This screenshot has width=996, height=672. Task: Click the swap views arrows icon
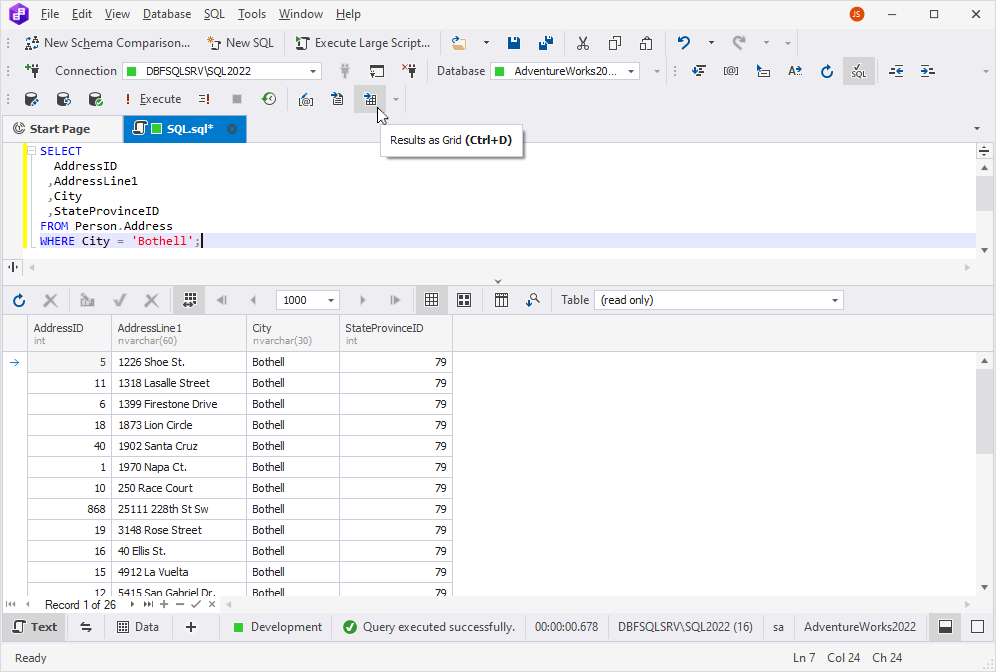tap(86, 627)
